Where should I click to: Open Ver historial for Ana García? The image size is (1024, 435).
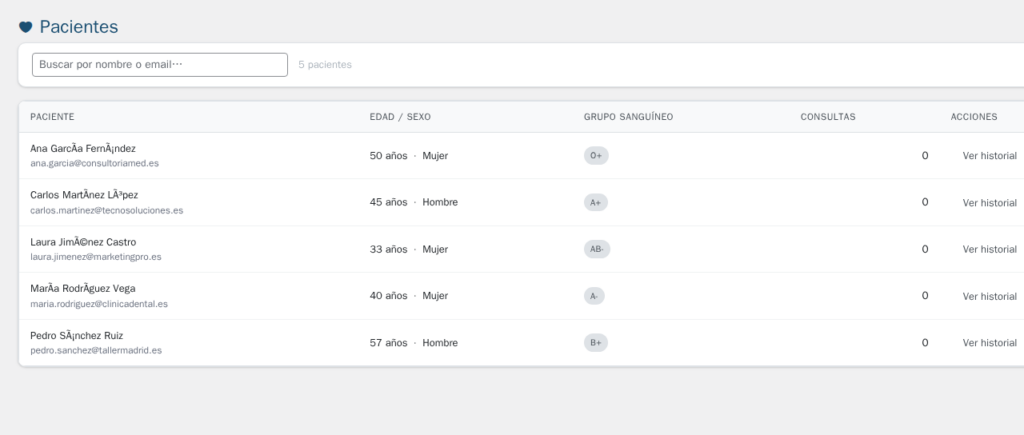(989, 156)
